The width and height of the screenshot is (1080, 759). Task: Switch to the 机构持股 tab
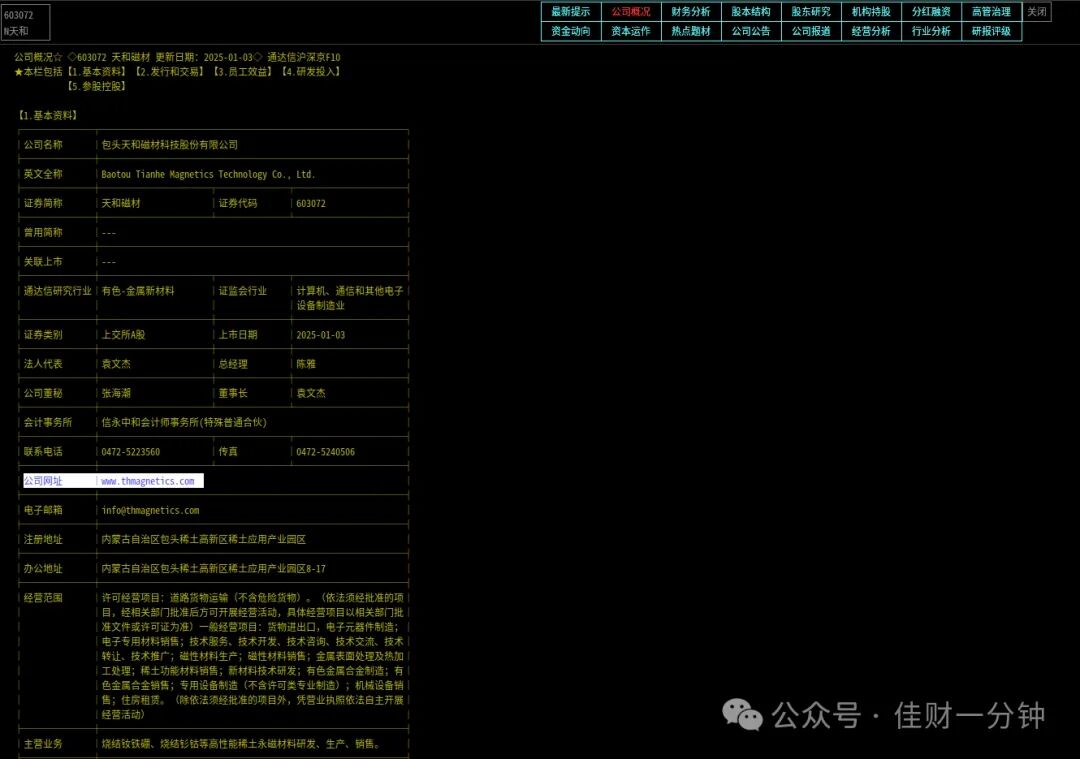coord(871,12)
